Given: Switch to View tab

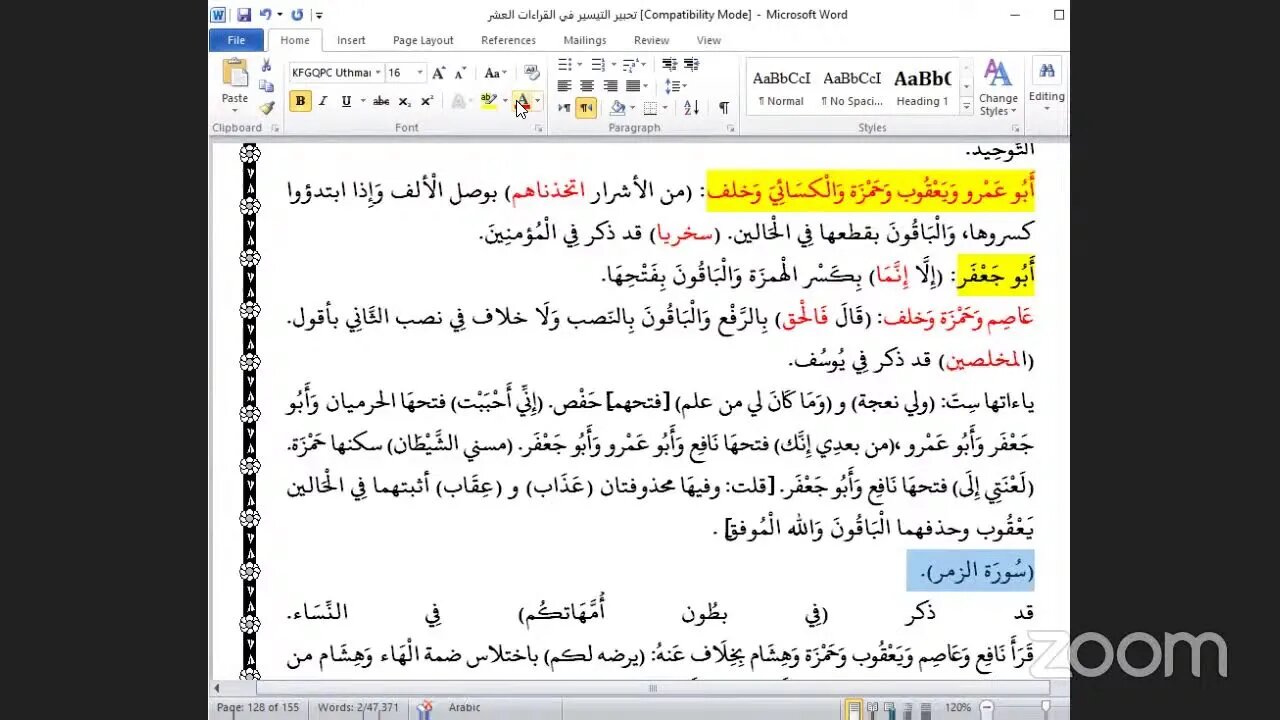Looking at the screenshot, I should (709, 40).
